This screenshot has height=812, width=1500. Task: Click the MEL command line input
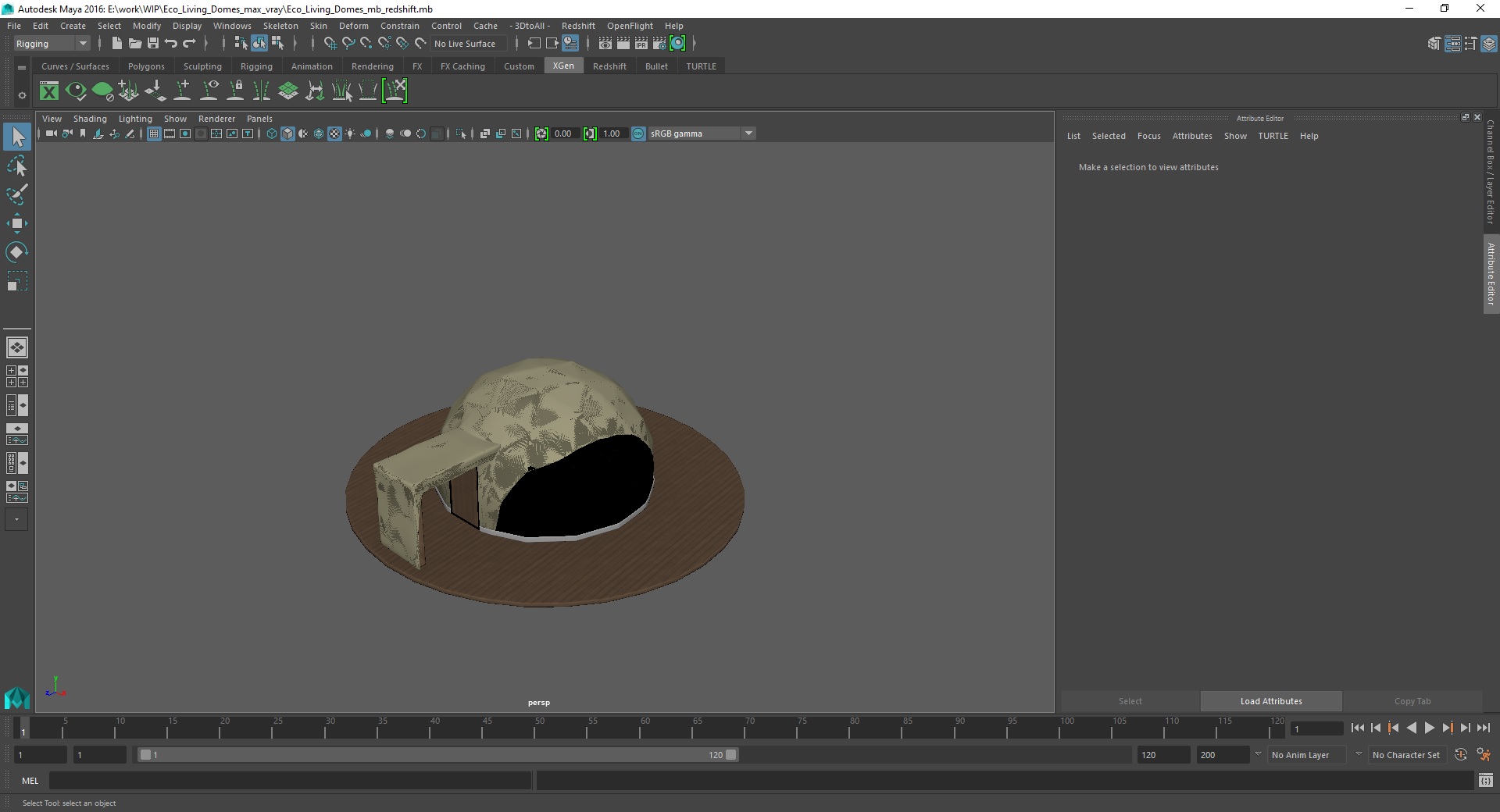[x=290, y=780]
